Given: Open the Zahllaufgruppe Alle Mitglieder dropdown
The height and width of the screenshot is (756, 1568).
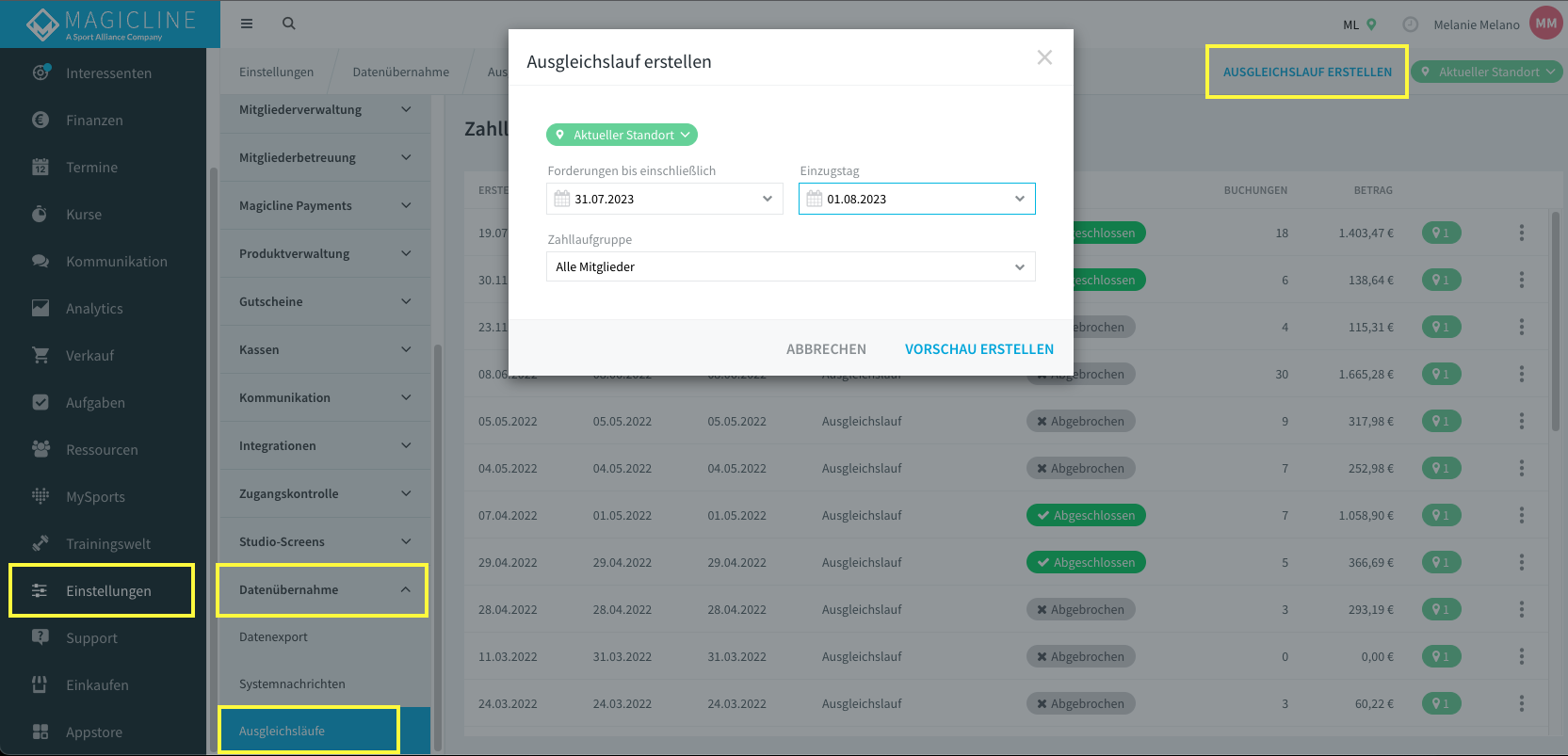Looking at the screenshot, I should coord(790,266).
